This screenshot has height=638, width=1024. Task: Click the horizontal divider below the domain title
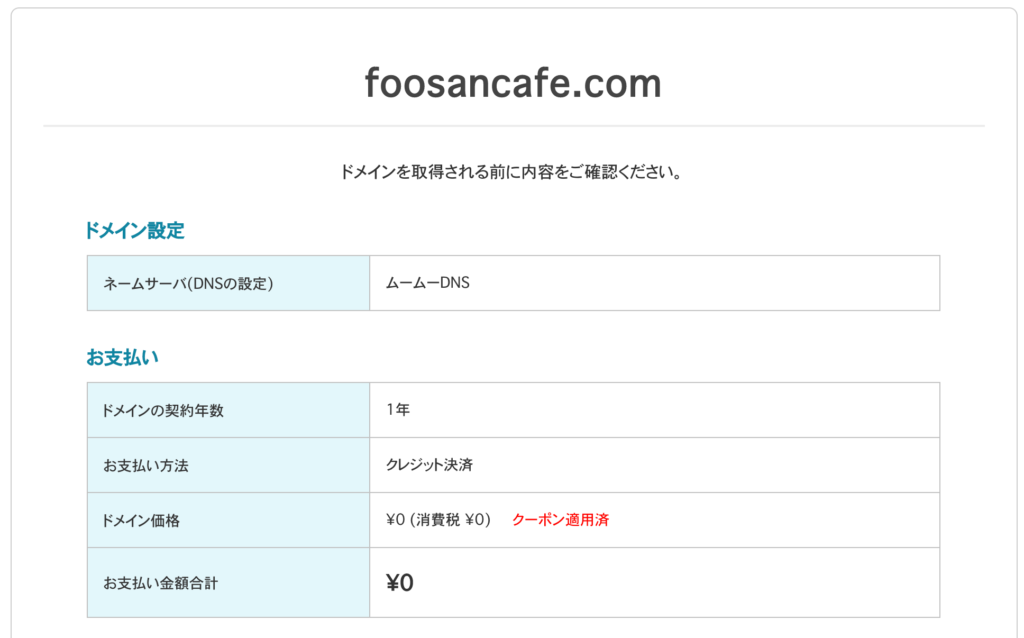coord(513,126)
